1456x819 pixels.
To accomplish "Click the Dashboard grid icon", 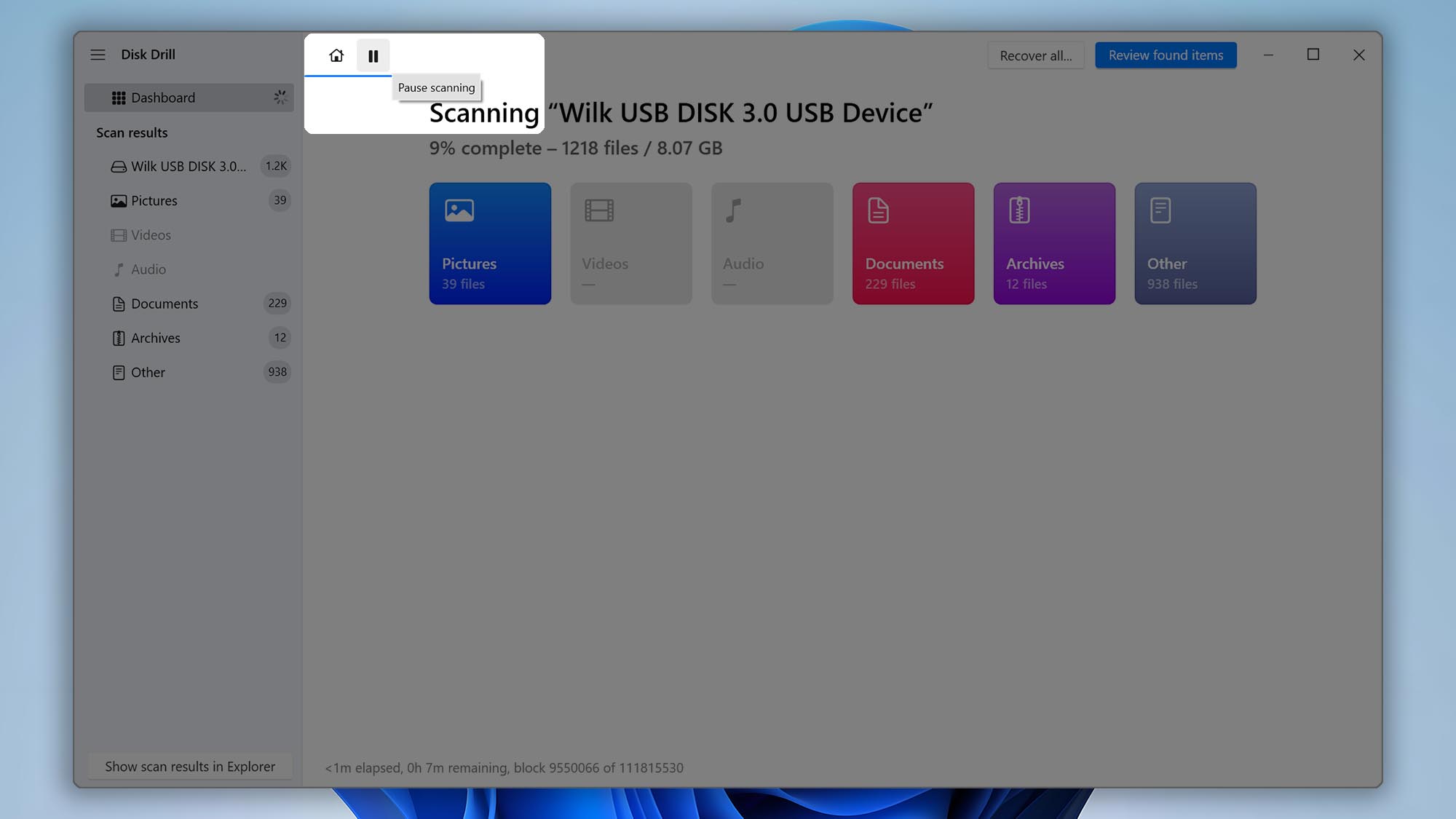I will (119, 97).
